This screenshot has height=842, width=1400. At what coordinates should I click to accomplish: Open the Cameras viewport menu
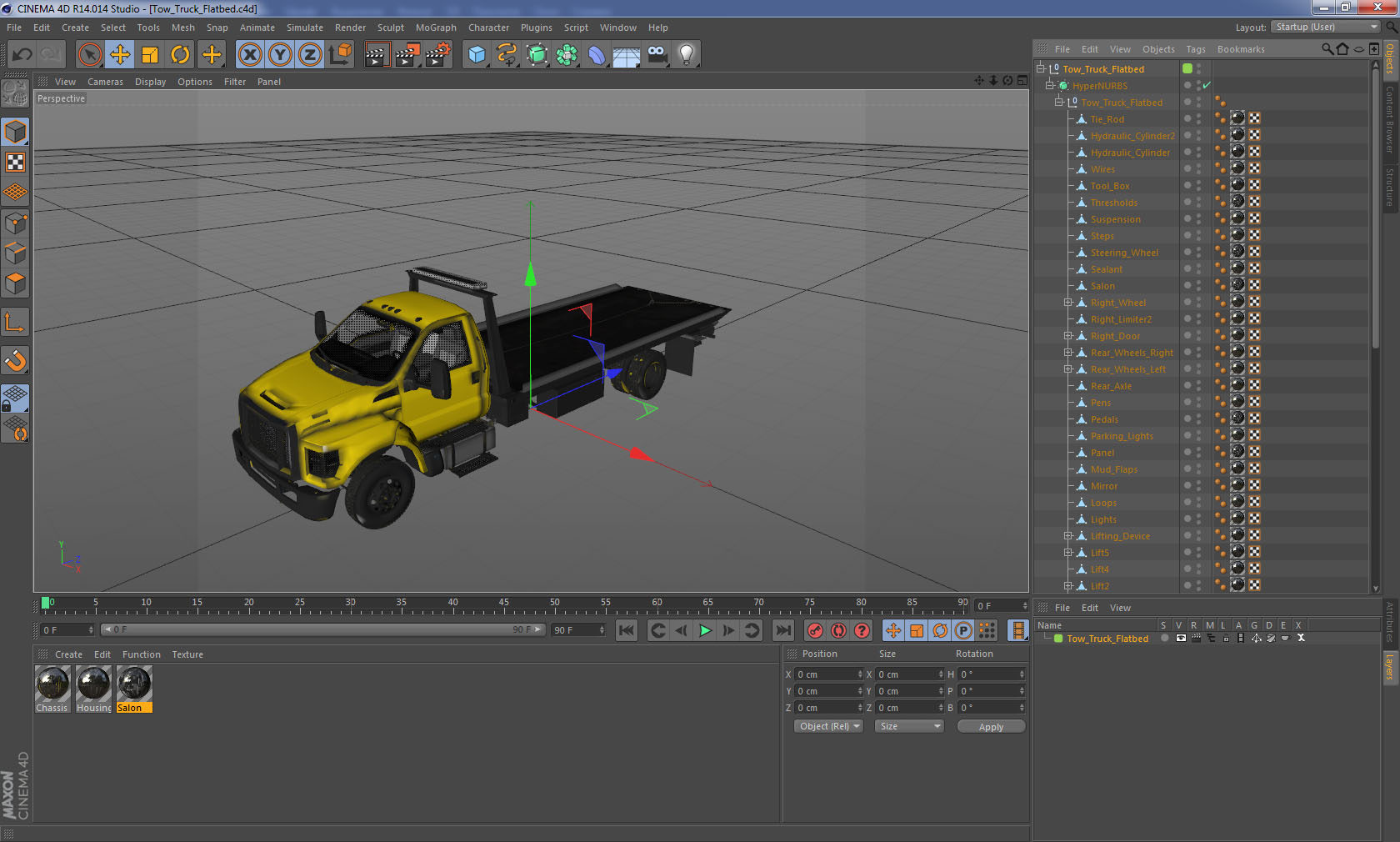105,82
